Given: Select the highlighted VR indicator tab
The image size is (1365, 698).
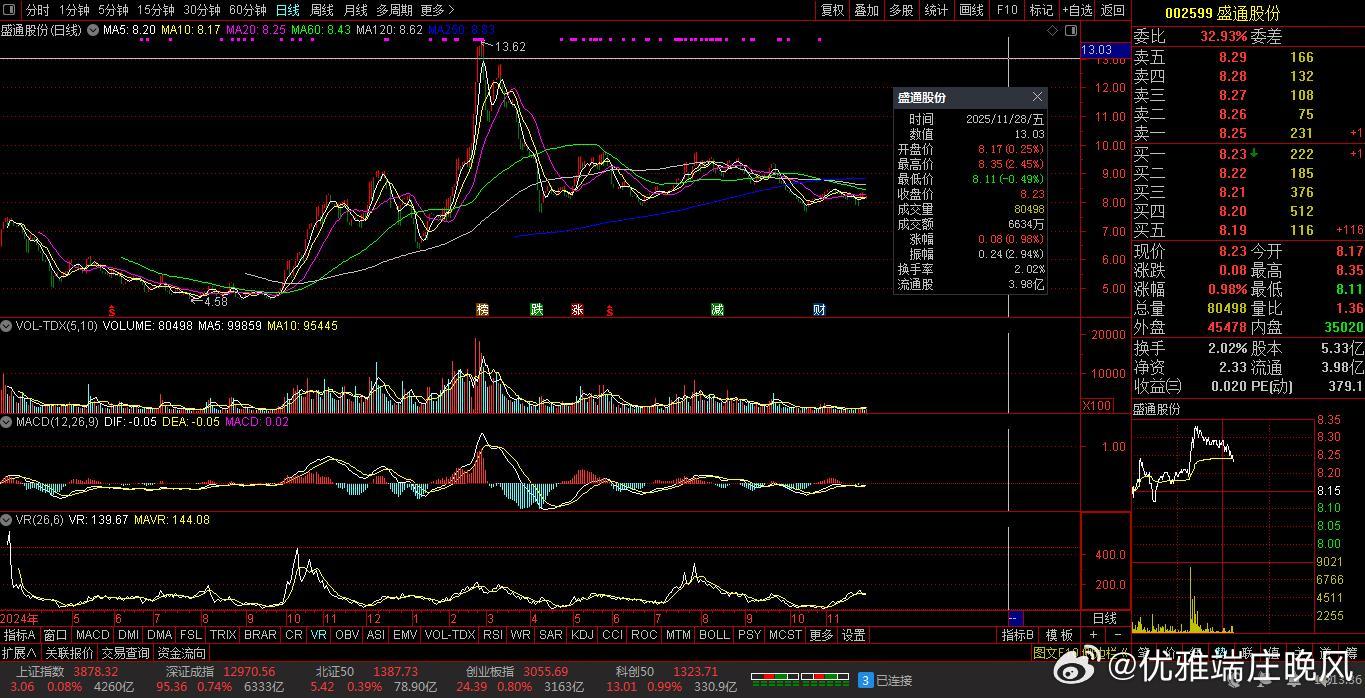Looking at the screenshot, I should pyautogui.click(x=319, y=635).
